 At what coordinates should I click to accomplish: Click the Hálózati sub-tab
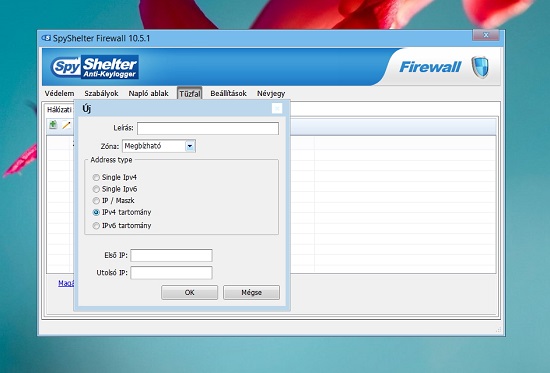[60, 110]
